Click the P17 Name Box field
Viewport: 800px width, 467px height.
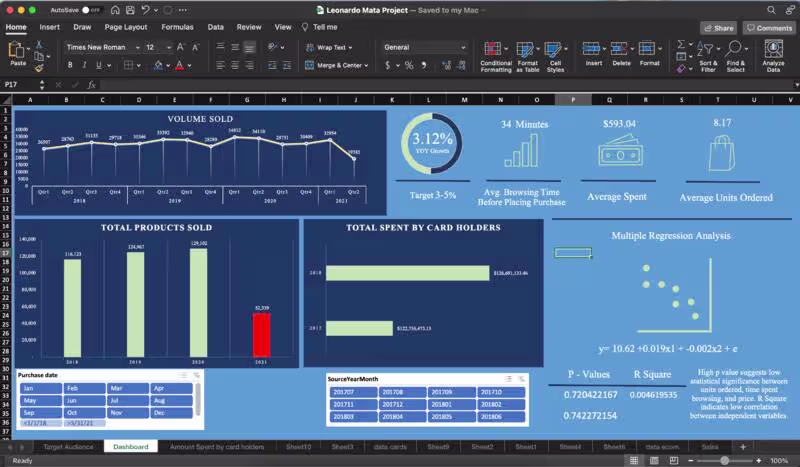(19, 85)
